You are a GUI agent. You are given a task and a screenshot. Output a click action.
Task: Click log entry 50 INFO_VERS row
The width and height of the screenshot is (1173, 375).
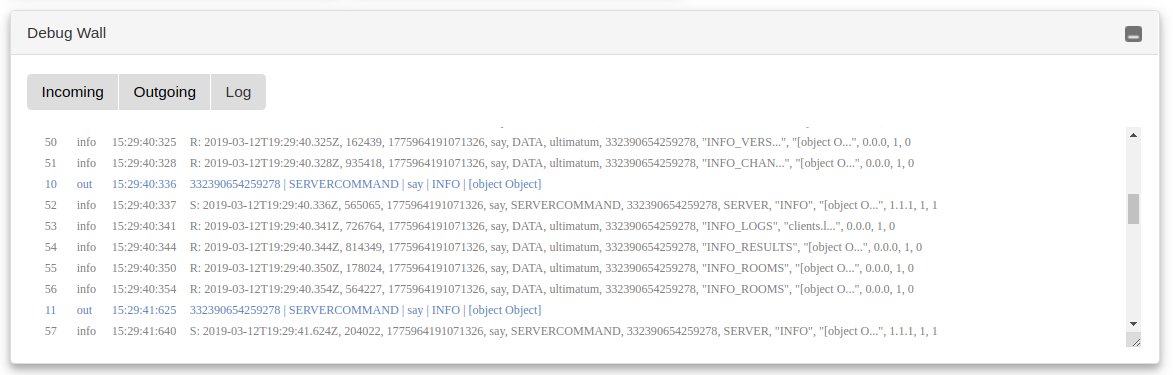[491, 142]
